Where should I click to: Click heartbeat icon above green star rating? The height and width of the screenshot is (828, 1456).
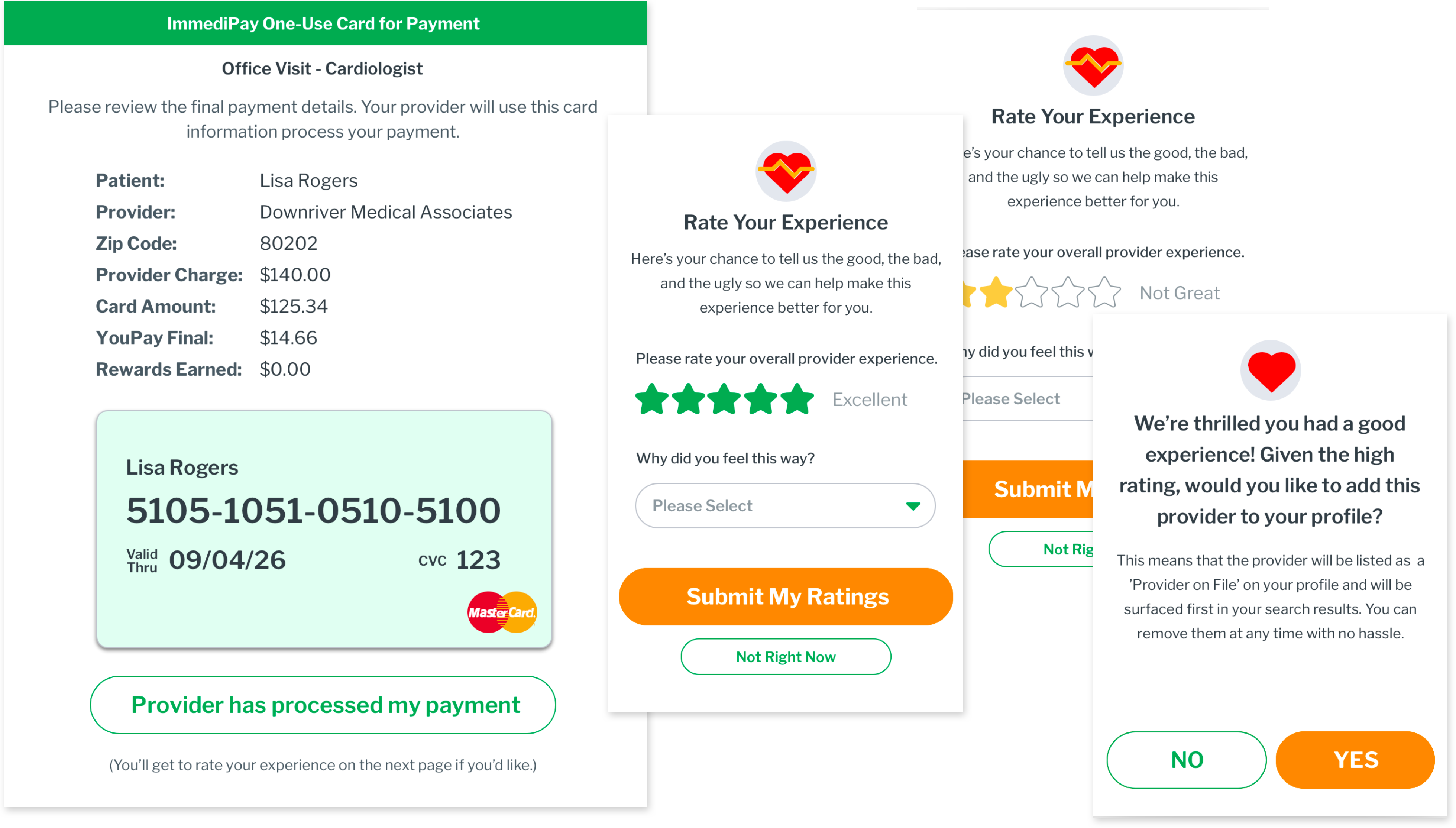(786, 171)
